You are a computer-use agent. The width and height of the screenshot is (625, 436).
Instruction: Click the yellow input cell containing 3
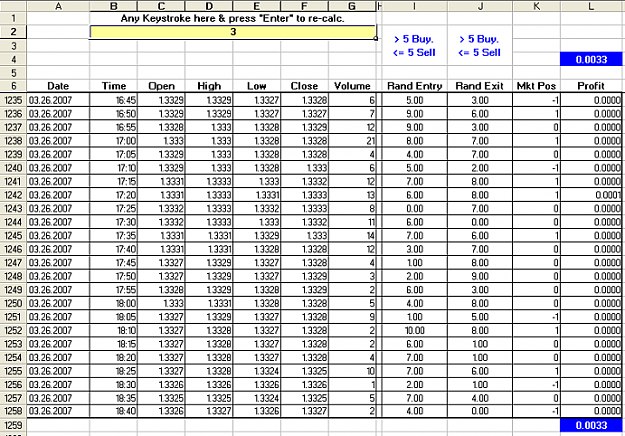(233, 31)
